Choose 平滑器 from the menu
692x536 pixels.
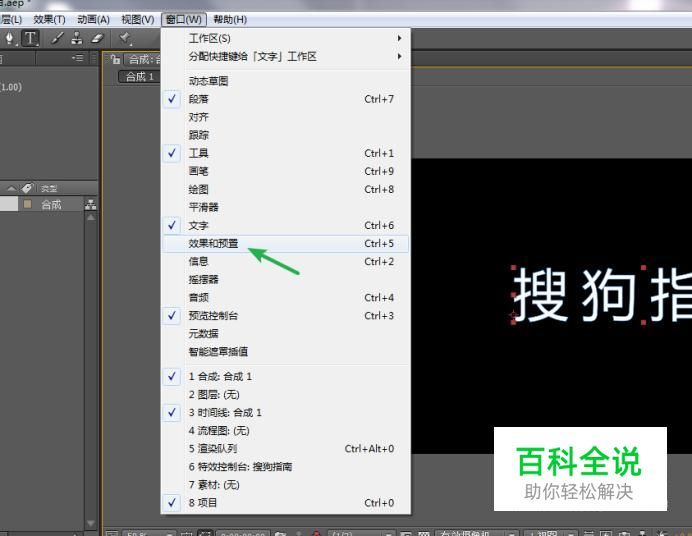(286, 207)
